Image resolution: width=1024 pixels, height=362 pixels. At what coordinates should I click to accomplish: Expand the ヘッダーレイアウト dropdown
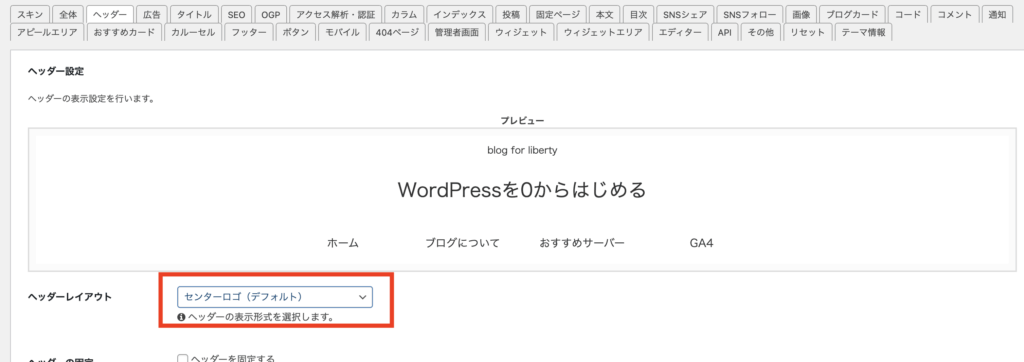tap(275, 297)
